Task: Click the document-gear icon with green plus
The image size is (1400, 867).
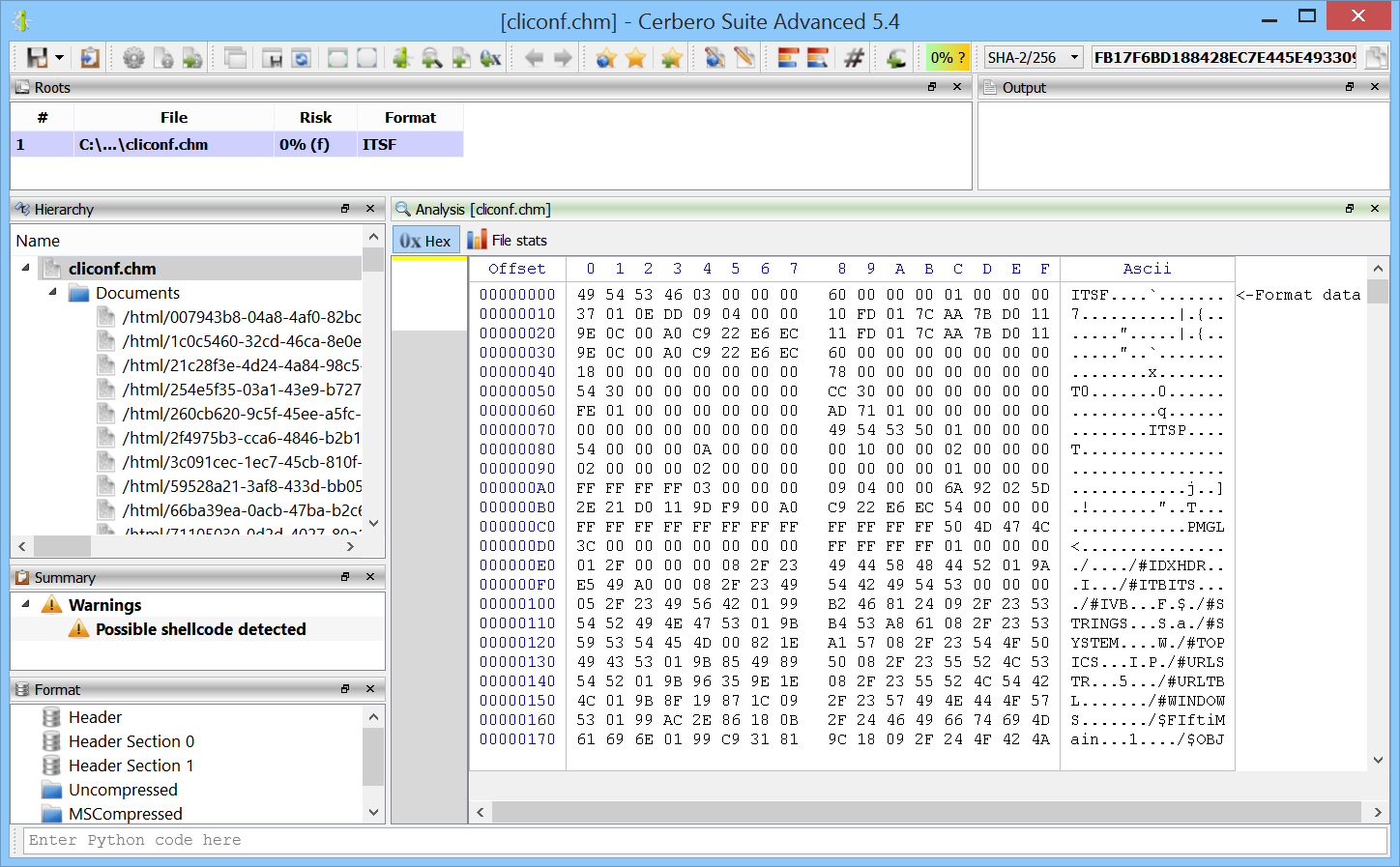Action: (192, 58)
